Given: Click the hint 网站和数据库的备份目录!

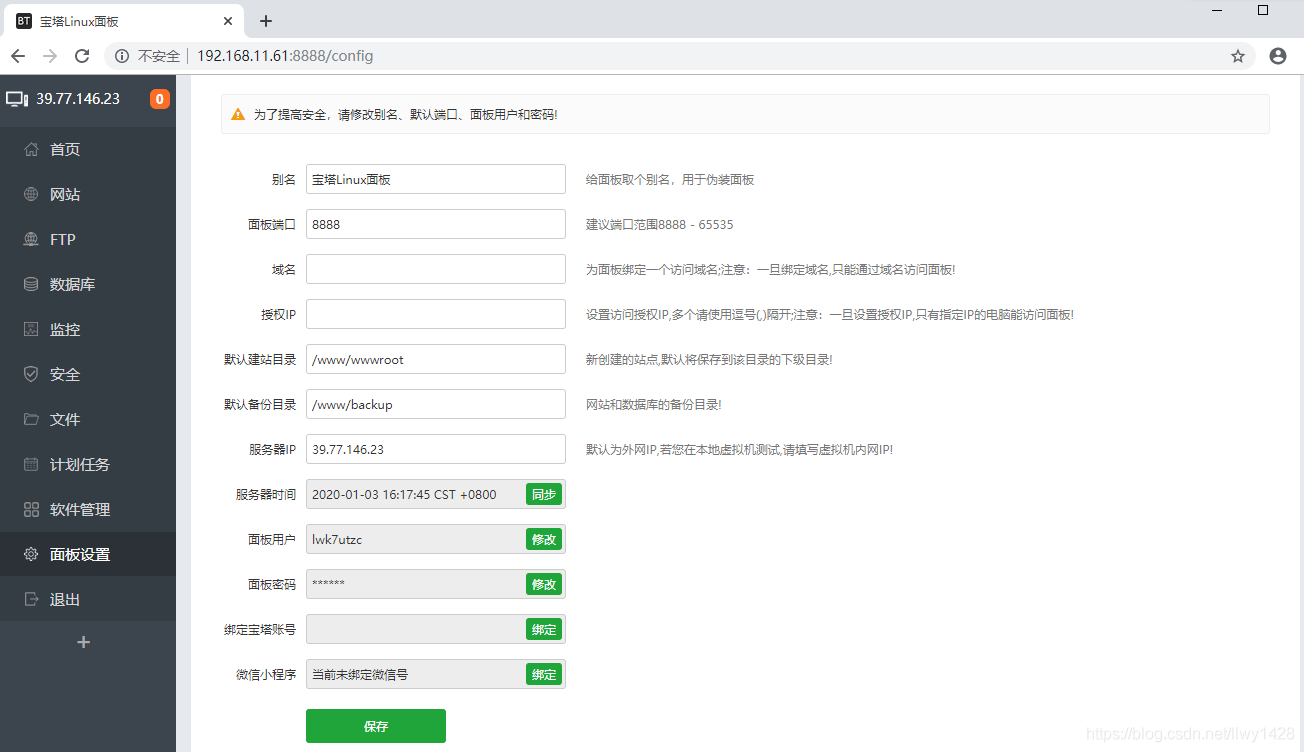Looking at the screenshot, I should tap(654, 404).
